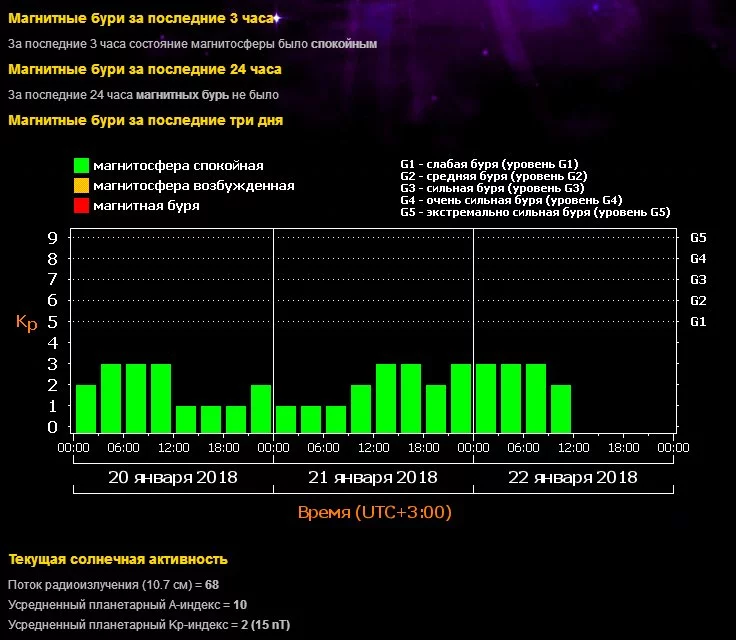Screen dimensions: 736x640
Task: Click the '21 января 2018' date label
Action: pyautogui.click(x=373, y=478)
